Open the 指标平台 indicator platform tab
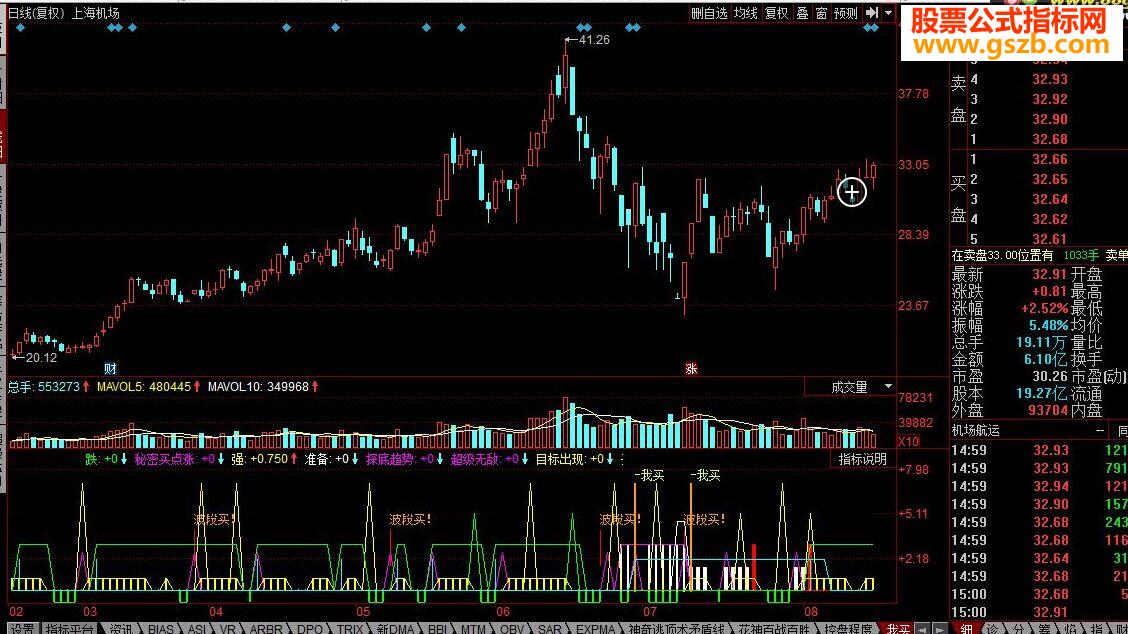Viewport: 1128px width, 634px height. coord(70,628)
